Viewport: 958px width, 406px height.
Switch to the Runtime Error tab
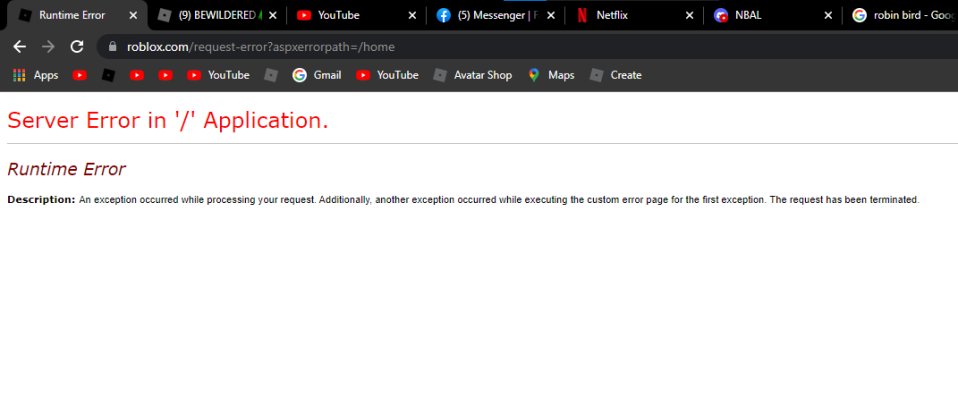pos(72,15)
